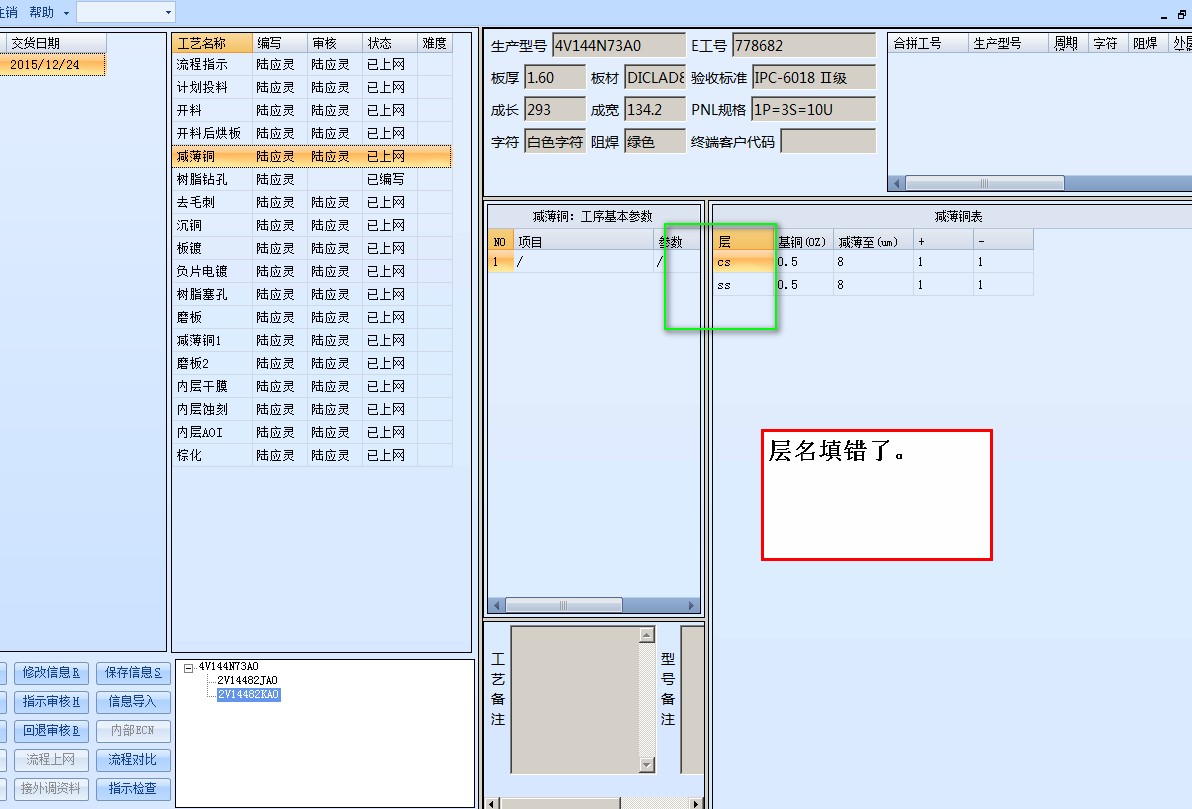Click the 难度 column header
This screenshot has width=1192, height=809.
pos(435,43)
